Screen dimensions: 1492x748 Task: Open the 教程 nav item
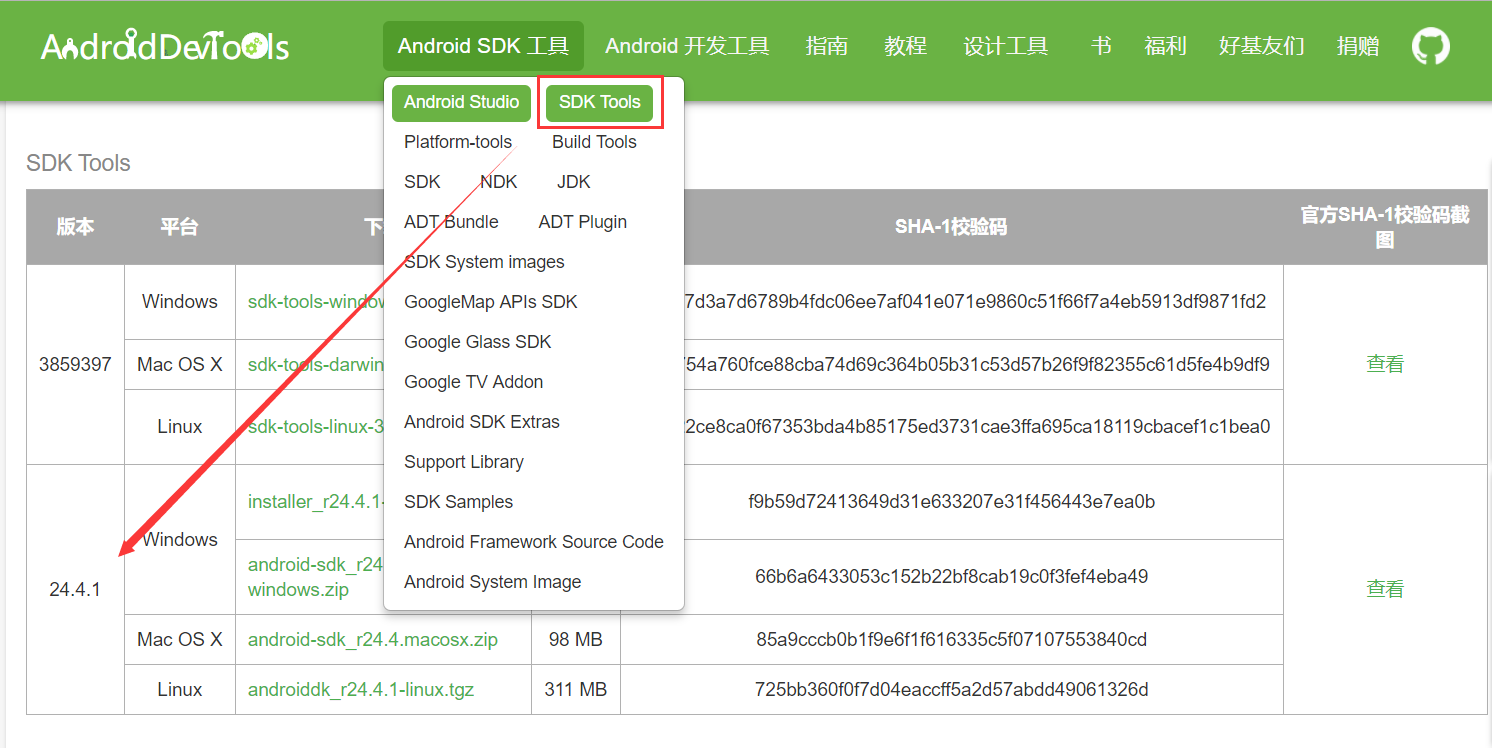coord(905,46)
